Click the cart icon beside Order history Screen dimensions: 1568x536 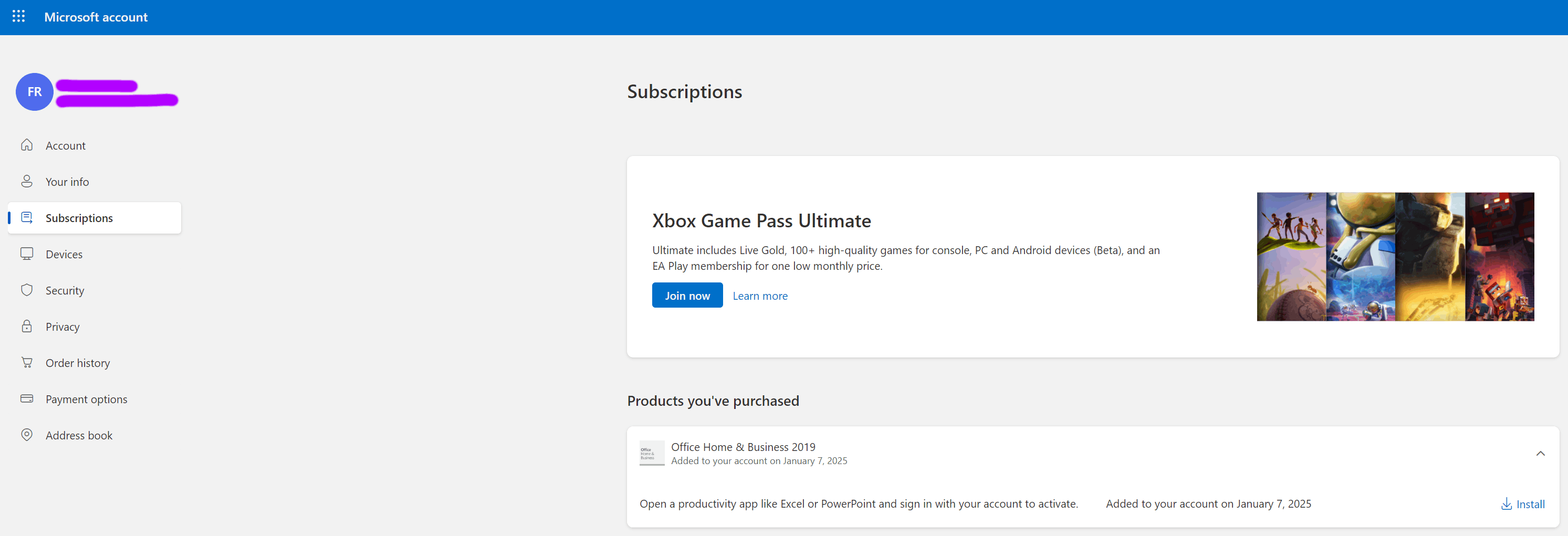tap(27, 363)
